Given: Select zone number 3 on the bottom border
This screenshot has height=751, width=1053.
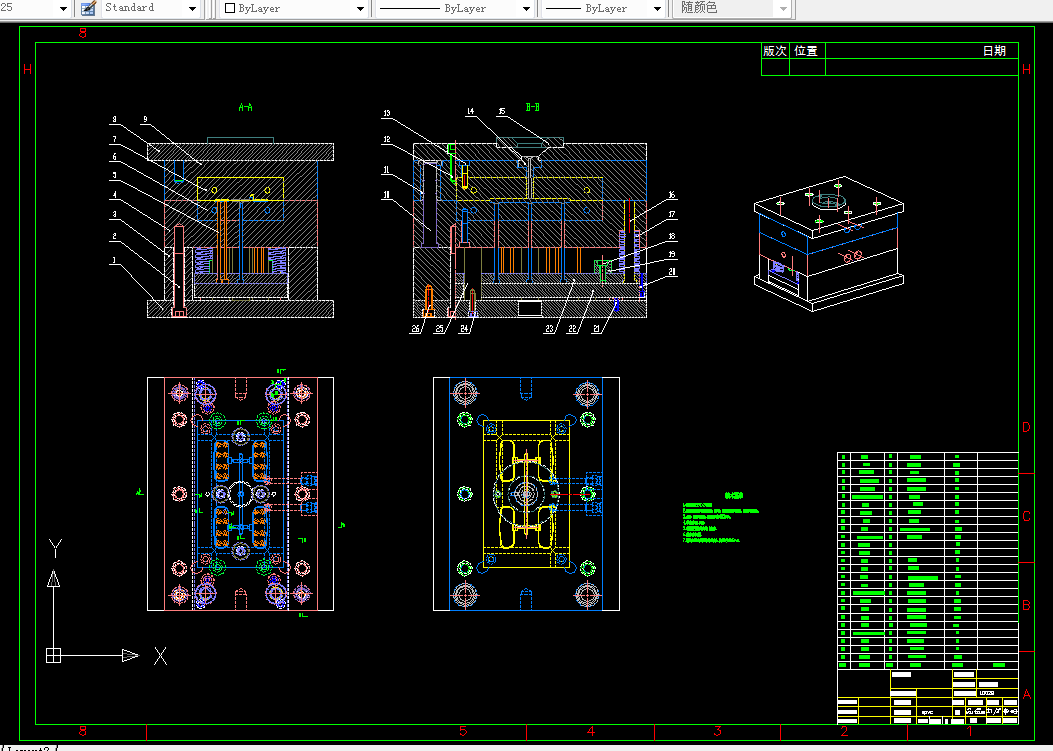Looking at the screenshot, I should 717,731.
